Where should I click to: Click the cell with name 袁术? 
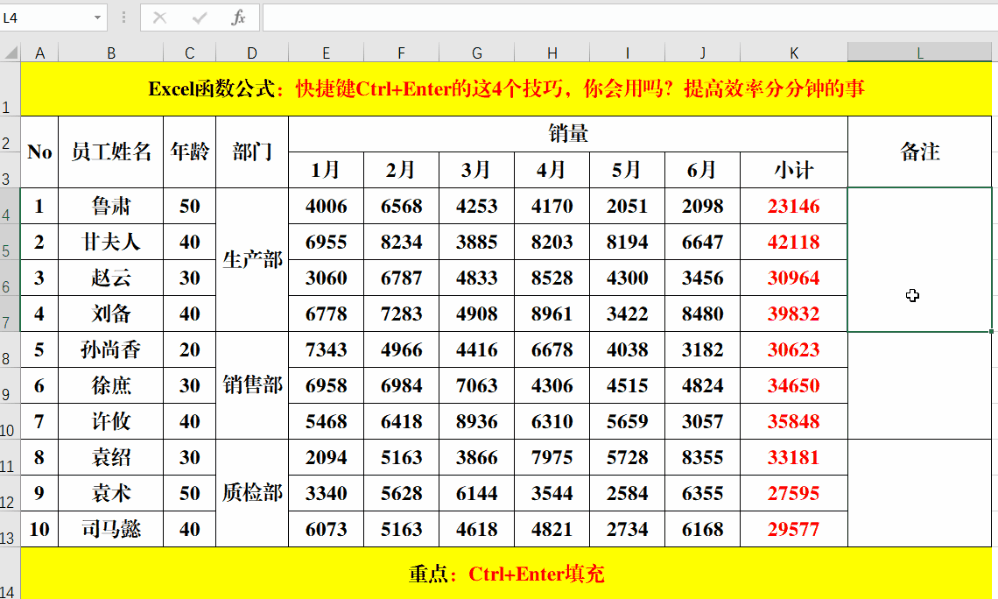pos(111,493)
